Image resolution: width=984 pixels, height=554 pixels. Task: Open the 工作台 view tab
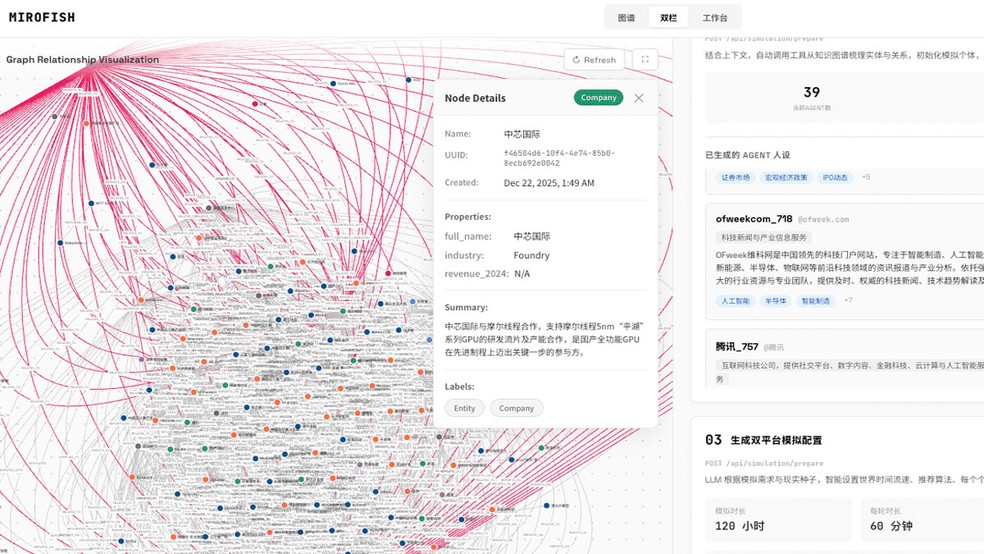point(715,18)
